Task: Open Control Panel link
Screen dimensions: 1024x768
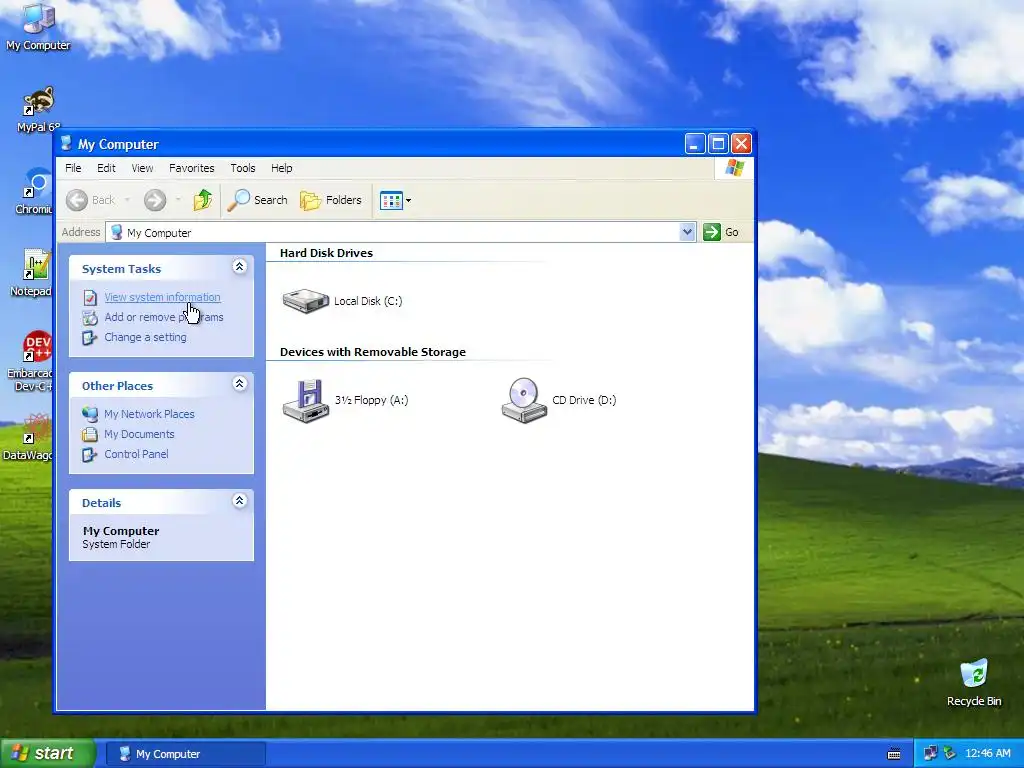Action: [136, 455]
